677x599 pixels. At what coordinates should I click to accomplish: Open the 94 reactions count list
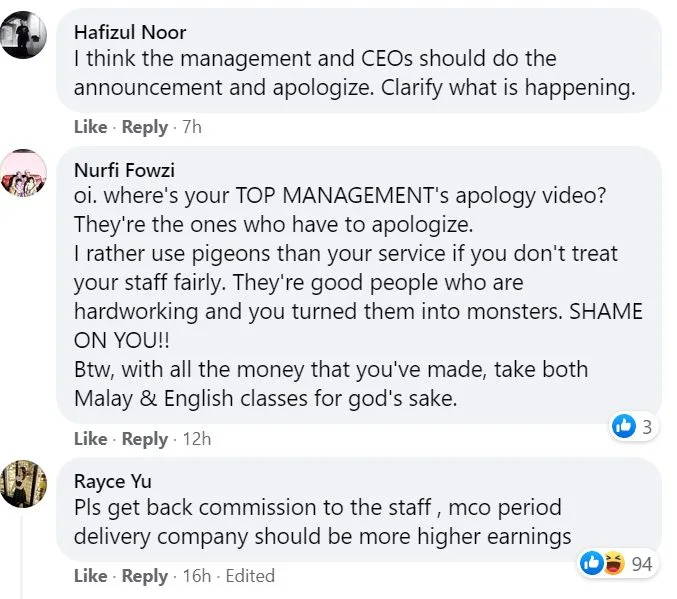tap(641, 564)
